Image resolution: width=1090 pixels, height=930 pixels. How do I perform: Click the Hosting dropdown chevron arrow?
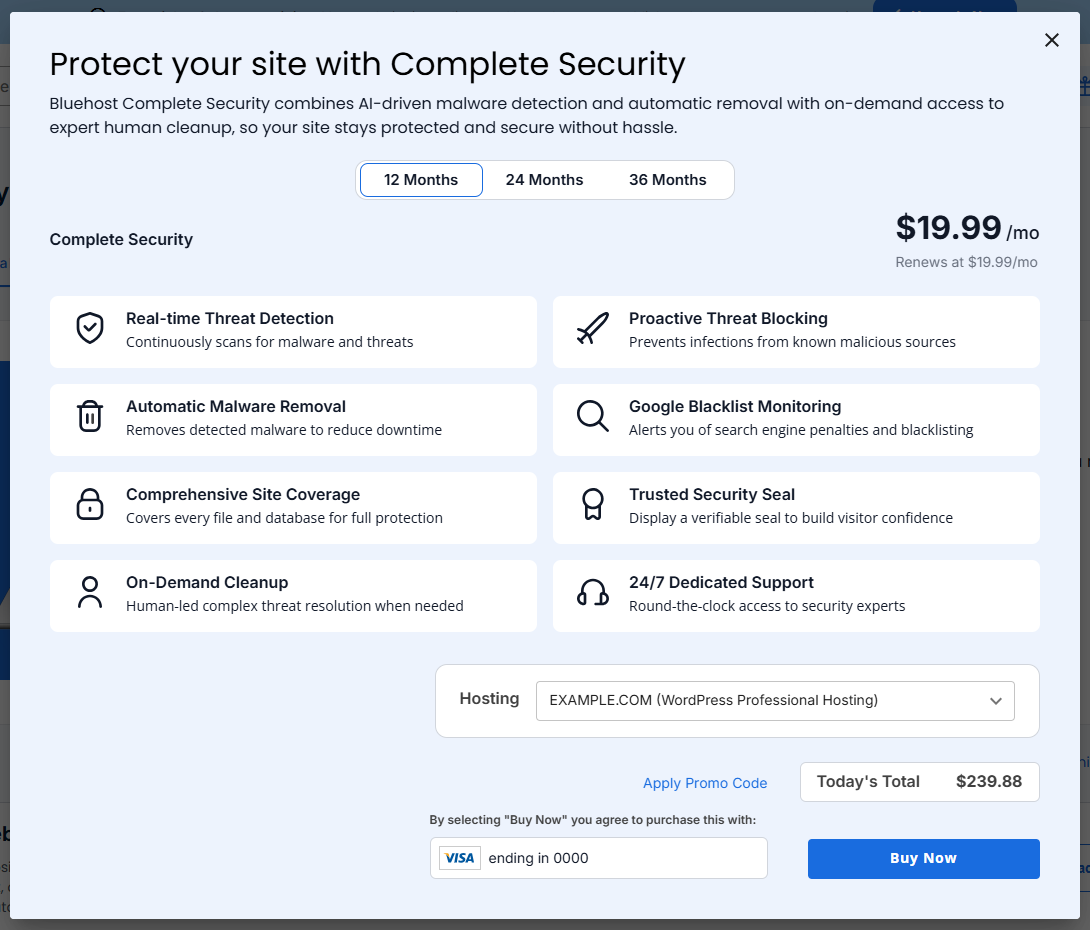pos(996,701)
